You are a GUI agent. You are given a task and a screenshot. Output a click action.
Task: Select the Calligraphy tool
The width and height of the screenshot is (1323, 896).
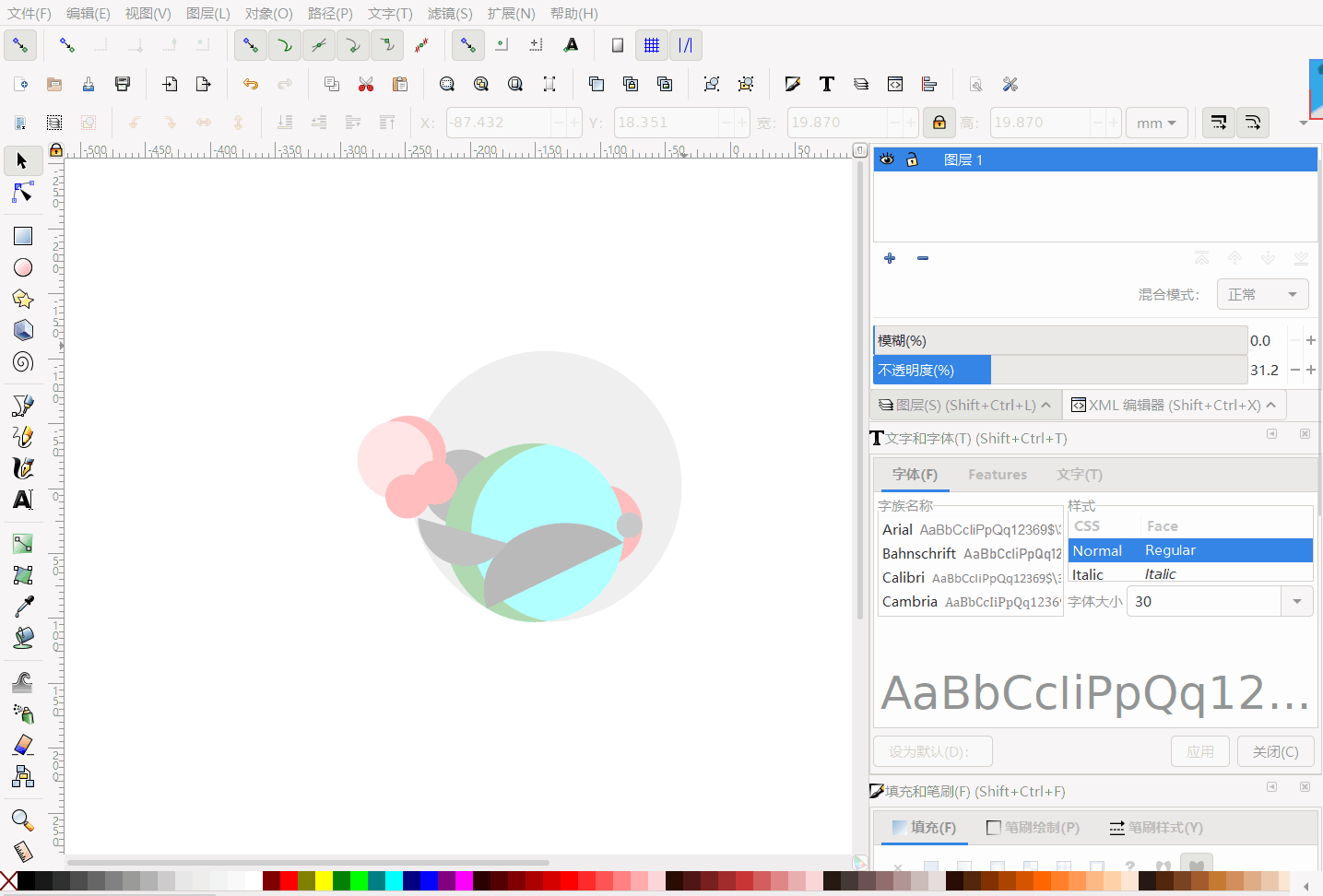(x=23, y=468)
